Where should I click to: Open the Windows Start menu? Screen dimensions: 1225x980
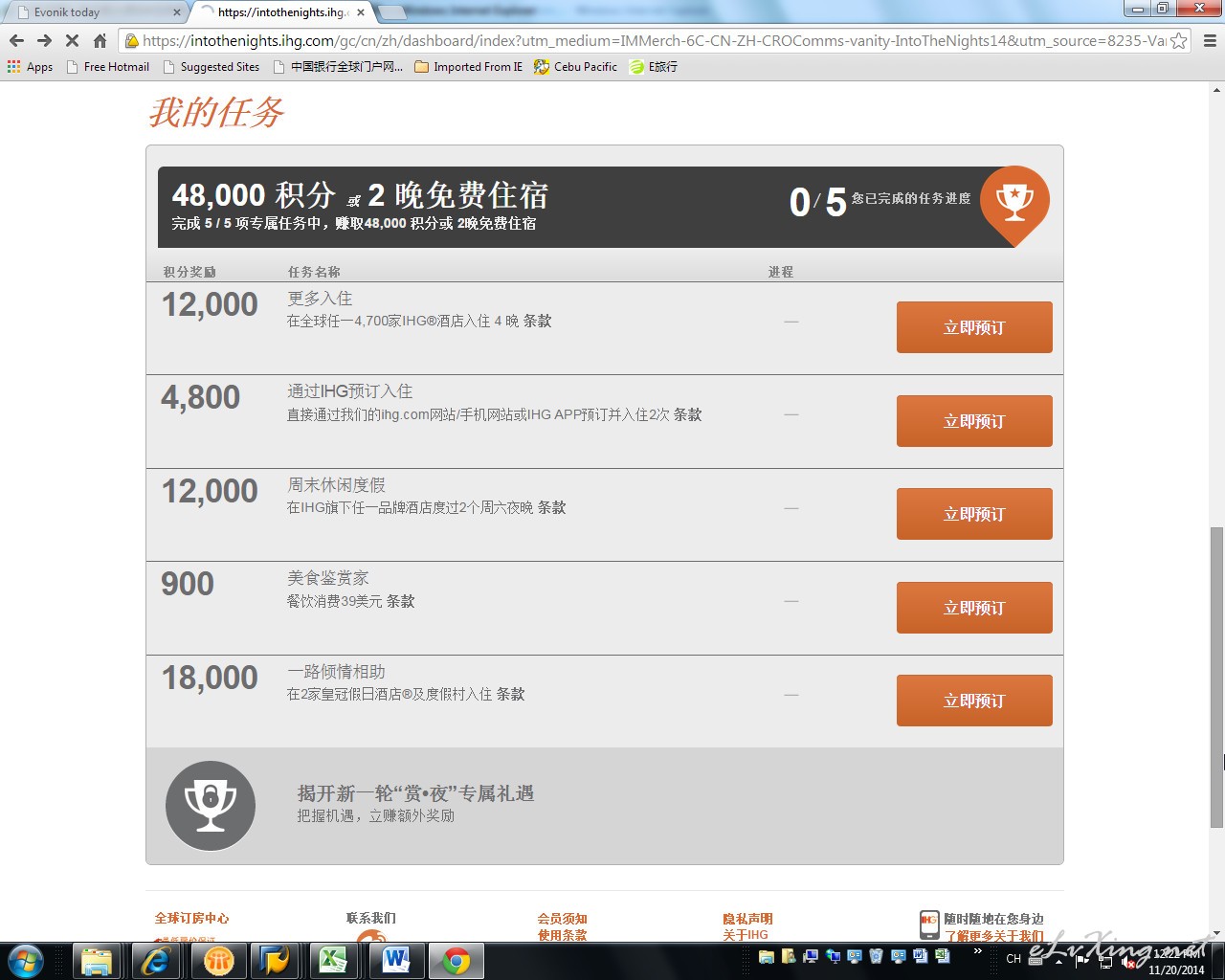[26, 960]
